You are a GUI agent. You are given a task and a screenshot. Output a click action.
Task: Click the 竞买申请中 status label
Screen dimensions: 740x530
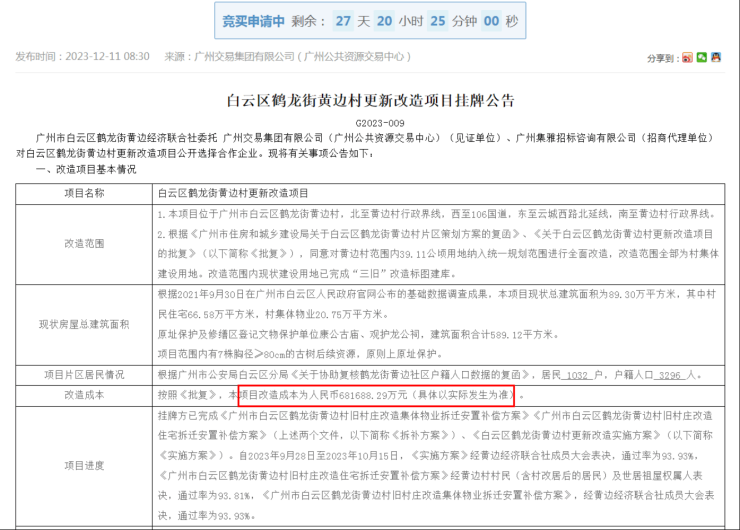tap(253, 21)
